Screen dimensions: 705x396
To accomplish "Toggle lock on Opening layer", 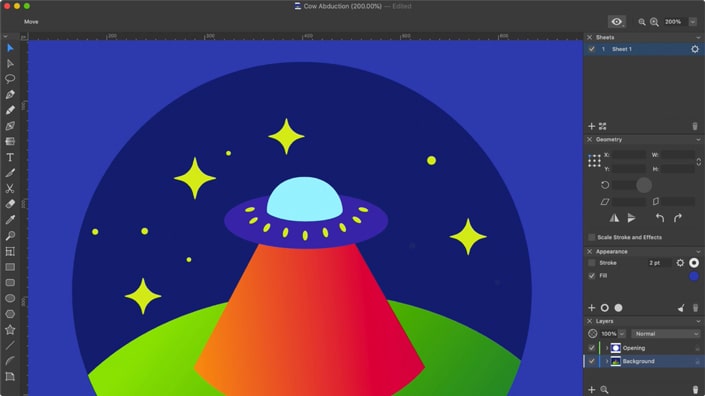I will tap(698, 348).
